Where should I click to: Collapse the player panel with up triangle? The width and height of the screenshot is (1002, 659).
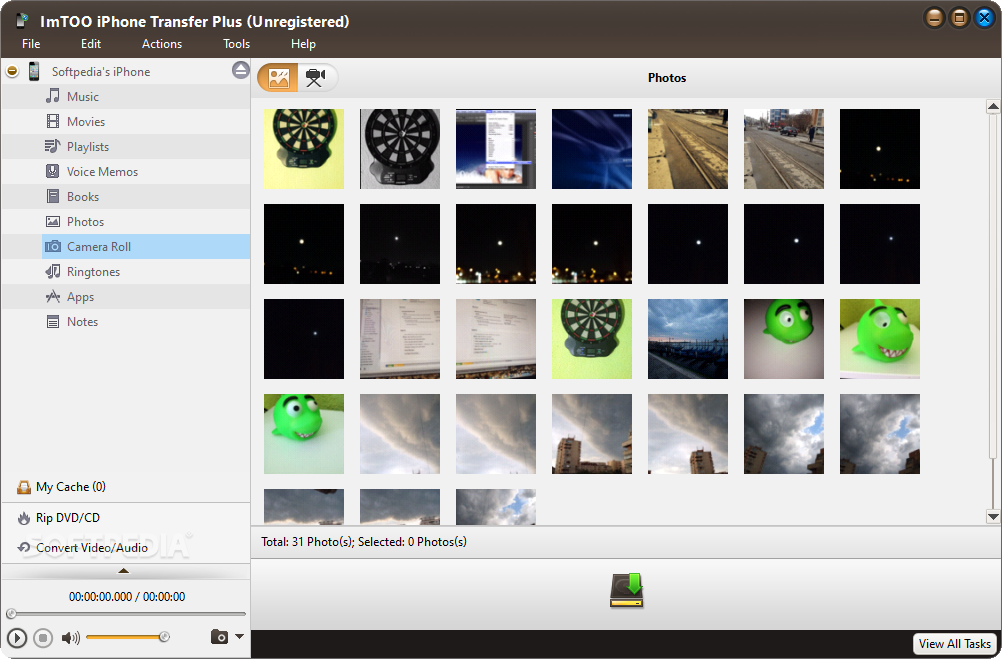pyautogui.click(x=124, y=571)
